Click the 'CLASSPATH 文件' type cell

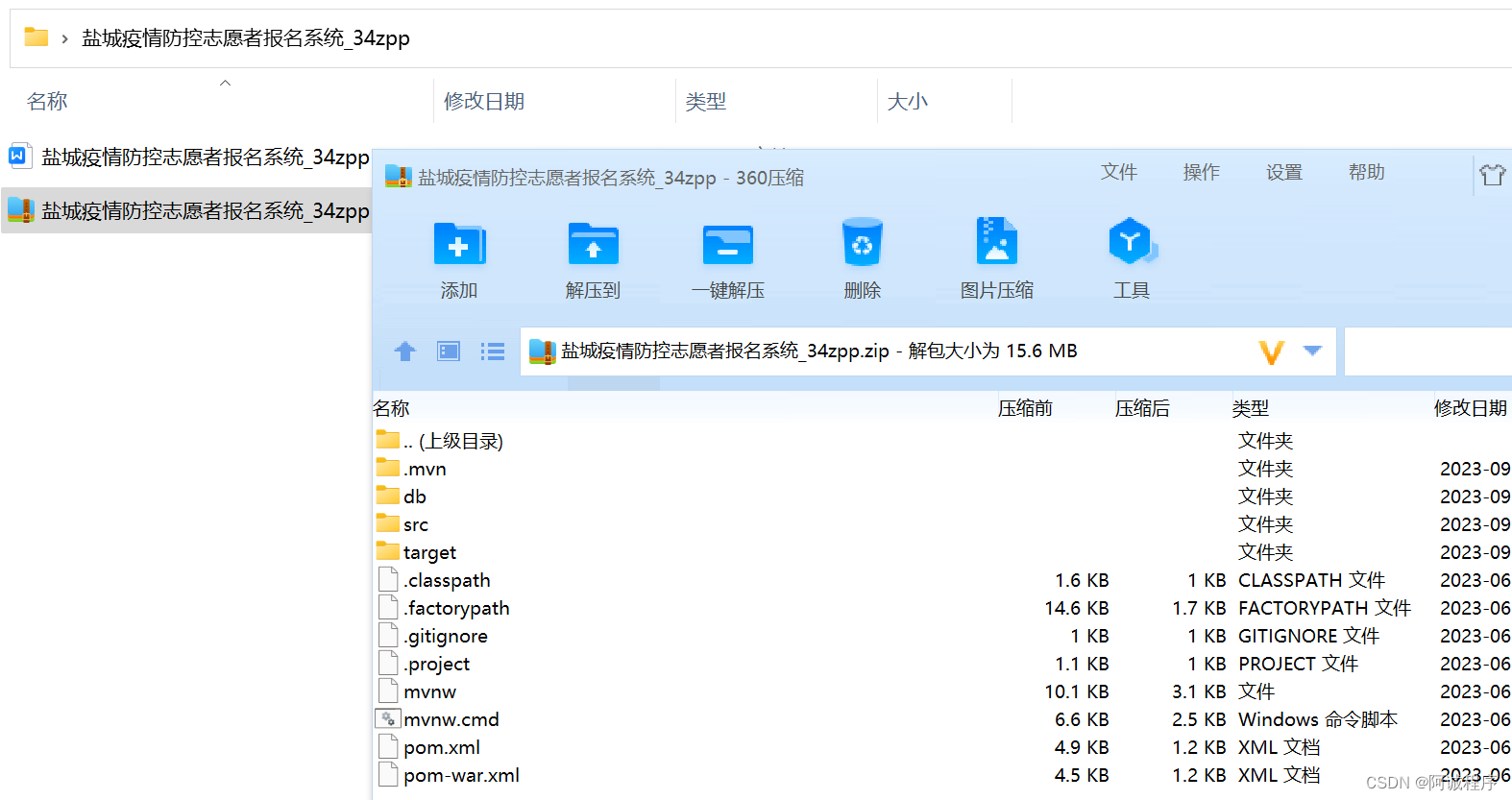pos(1311,580)
